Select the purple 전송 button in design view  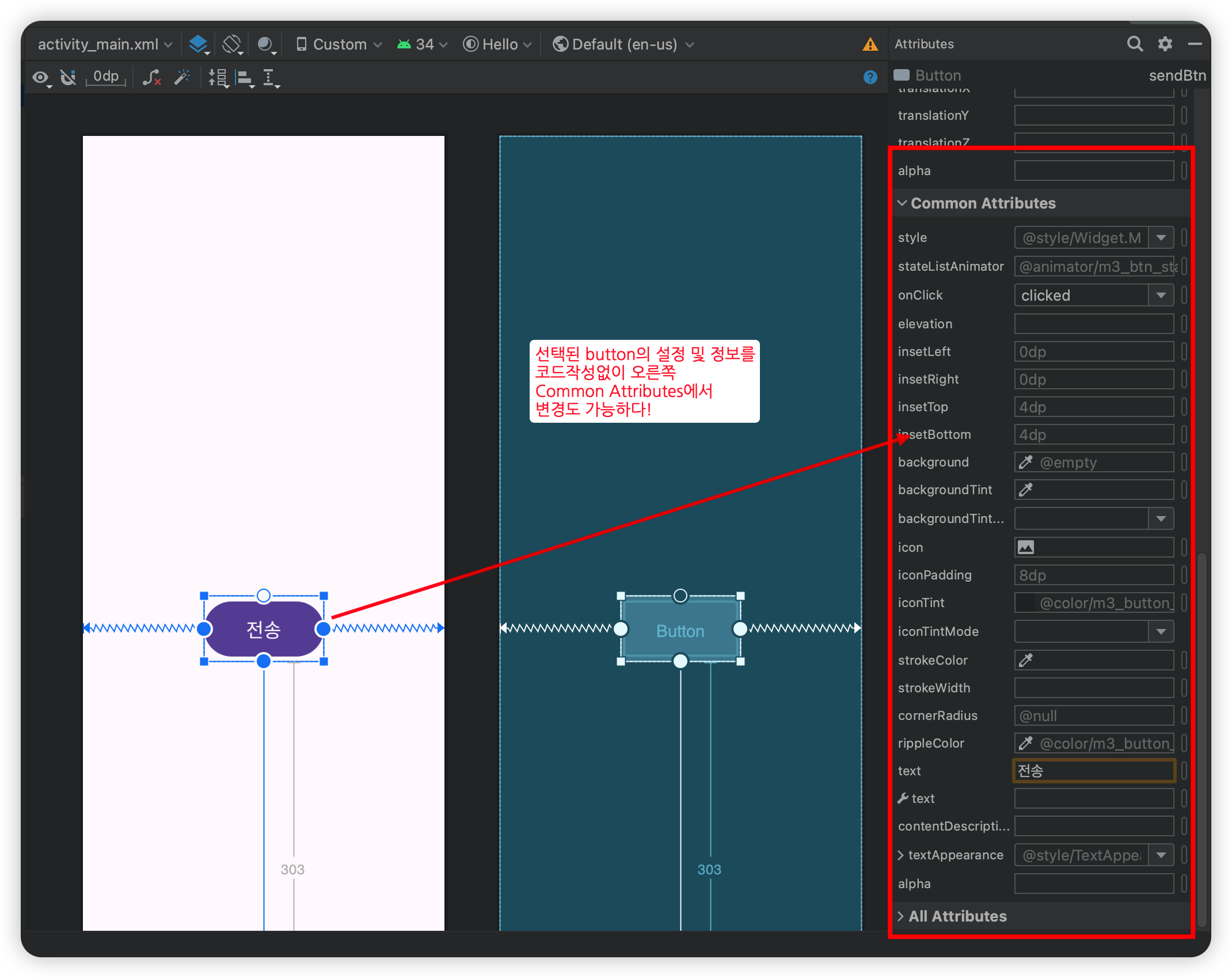pos(264,629)
